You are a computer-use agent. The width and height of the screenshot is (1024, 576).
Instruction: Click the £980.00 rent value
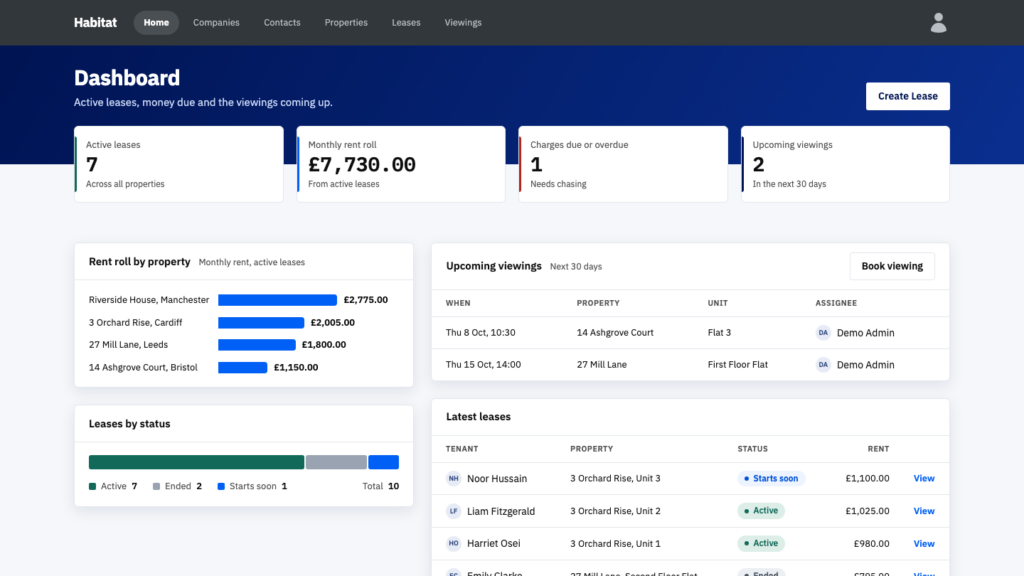pos(871,543)
